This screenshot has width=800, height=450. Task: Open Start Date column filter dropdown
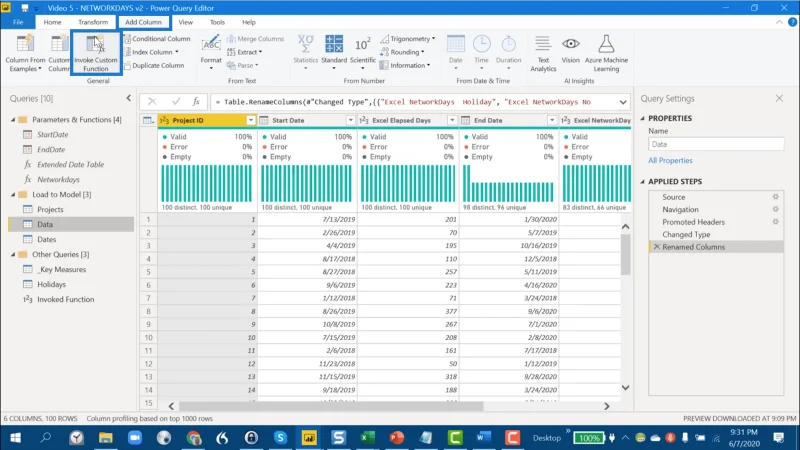(x=351, y=120)
